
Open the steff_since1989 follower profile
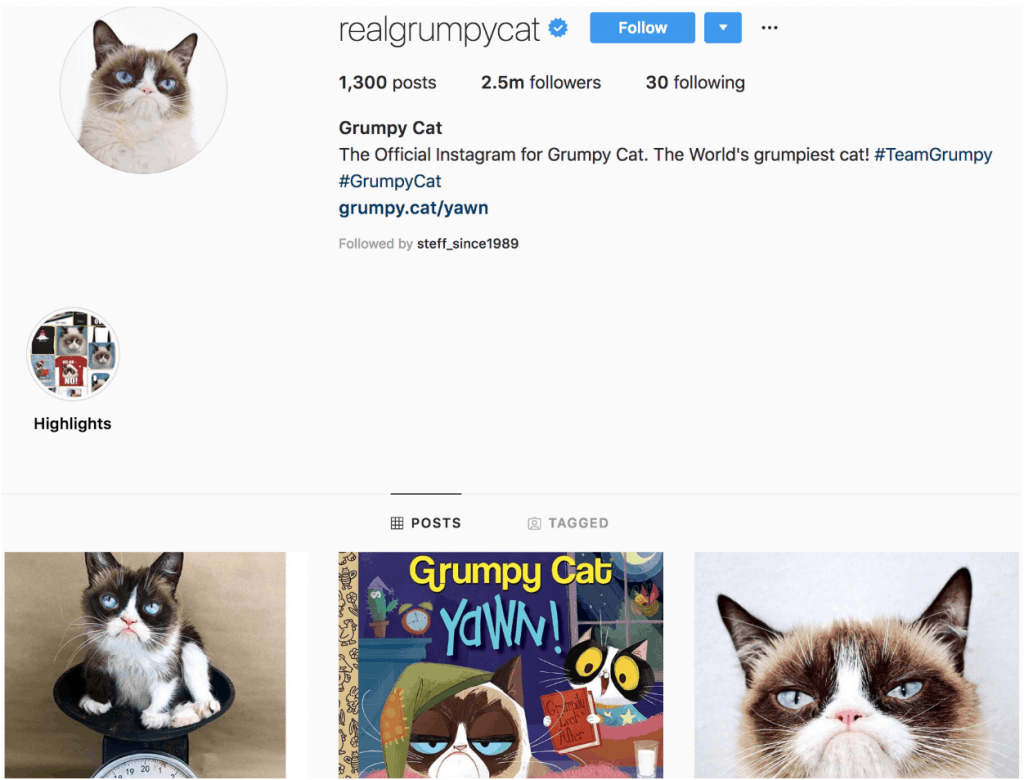468,244
